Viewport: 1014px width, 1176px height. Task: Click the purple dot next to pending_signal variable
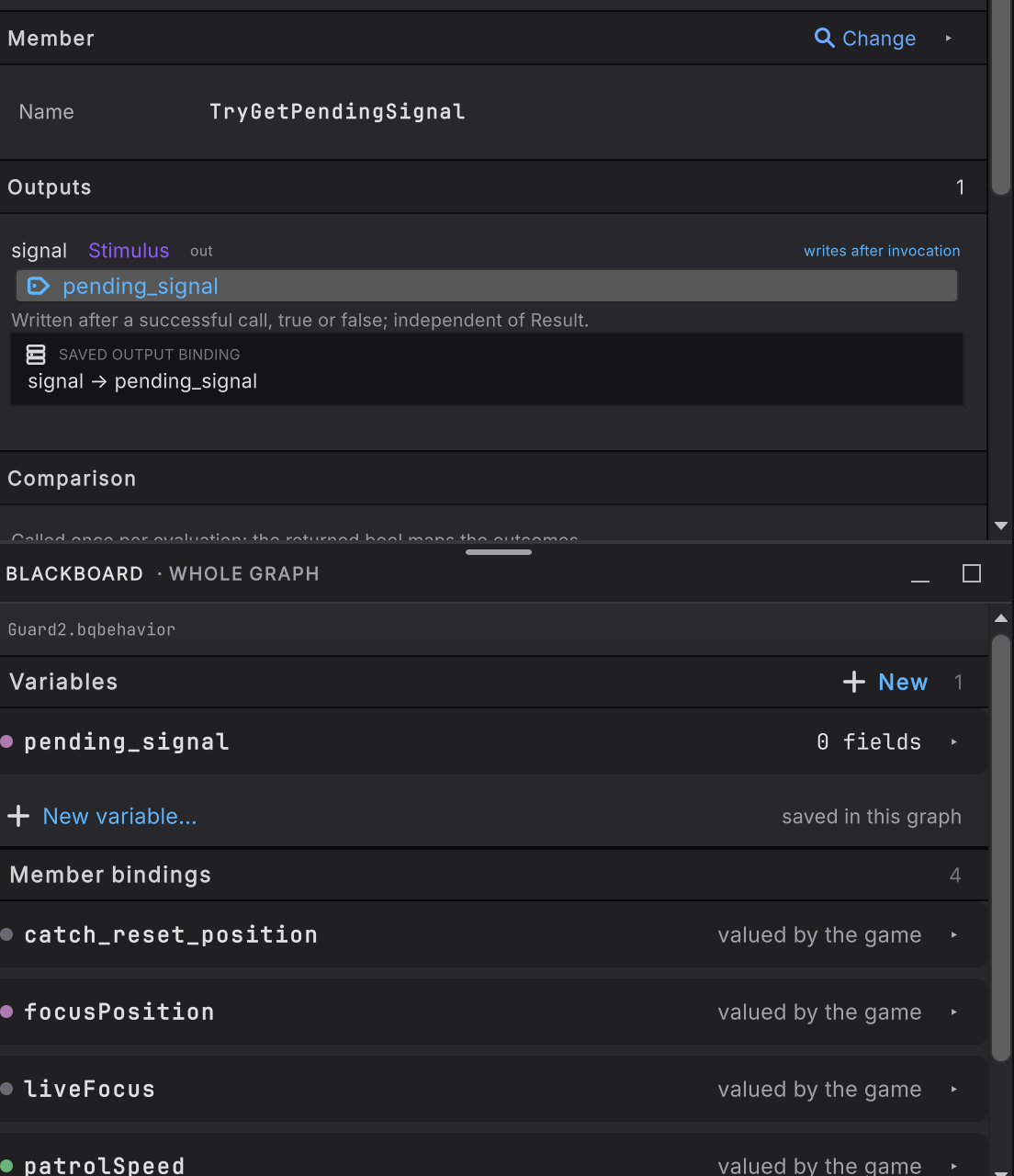click(7, 741)
